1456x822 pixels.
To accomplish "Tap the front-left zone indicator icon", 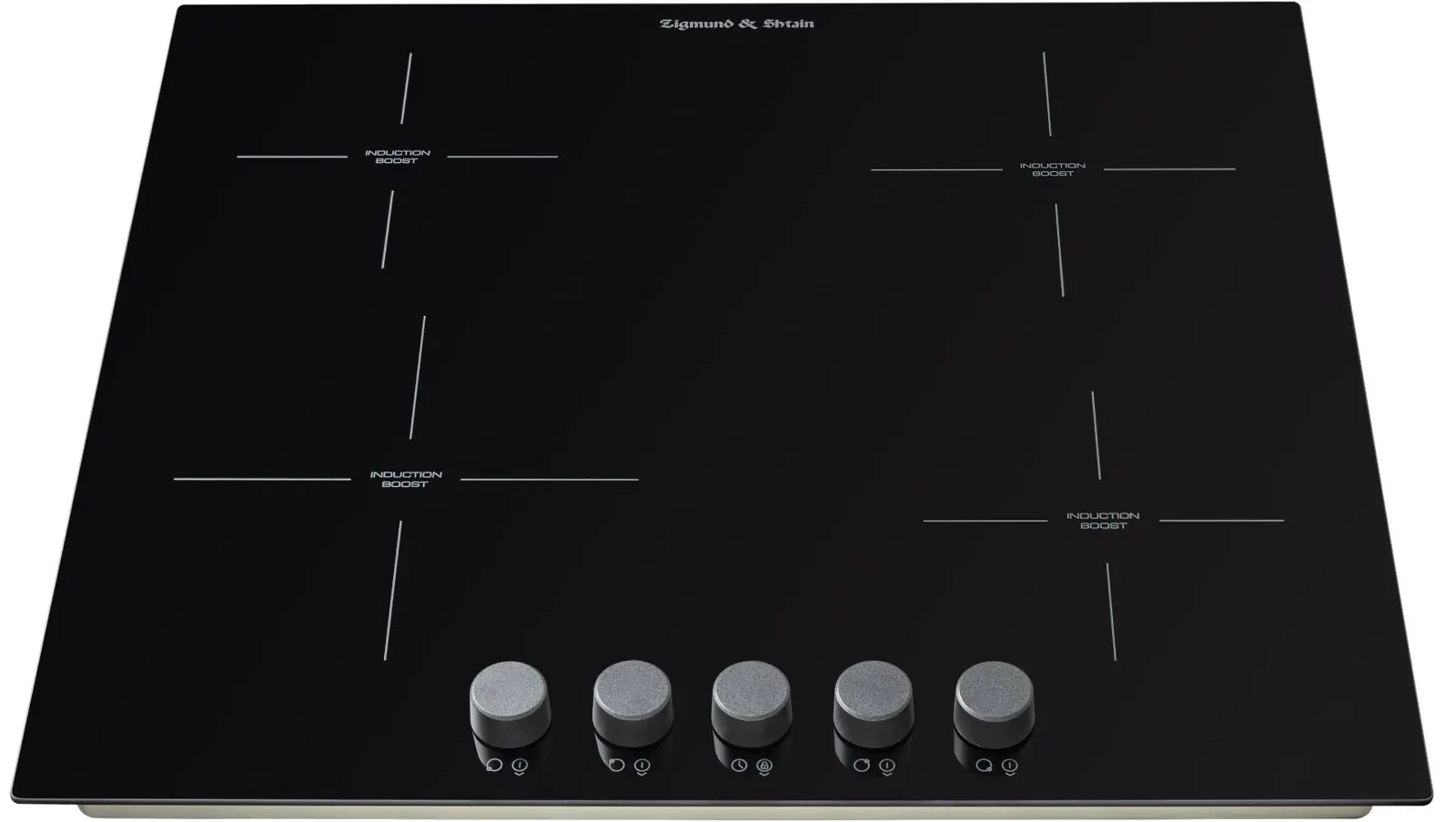I will (494, 766).
